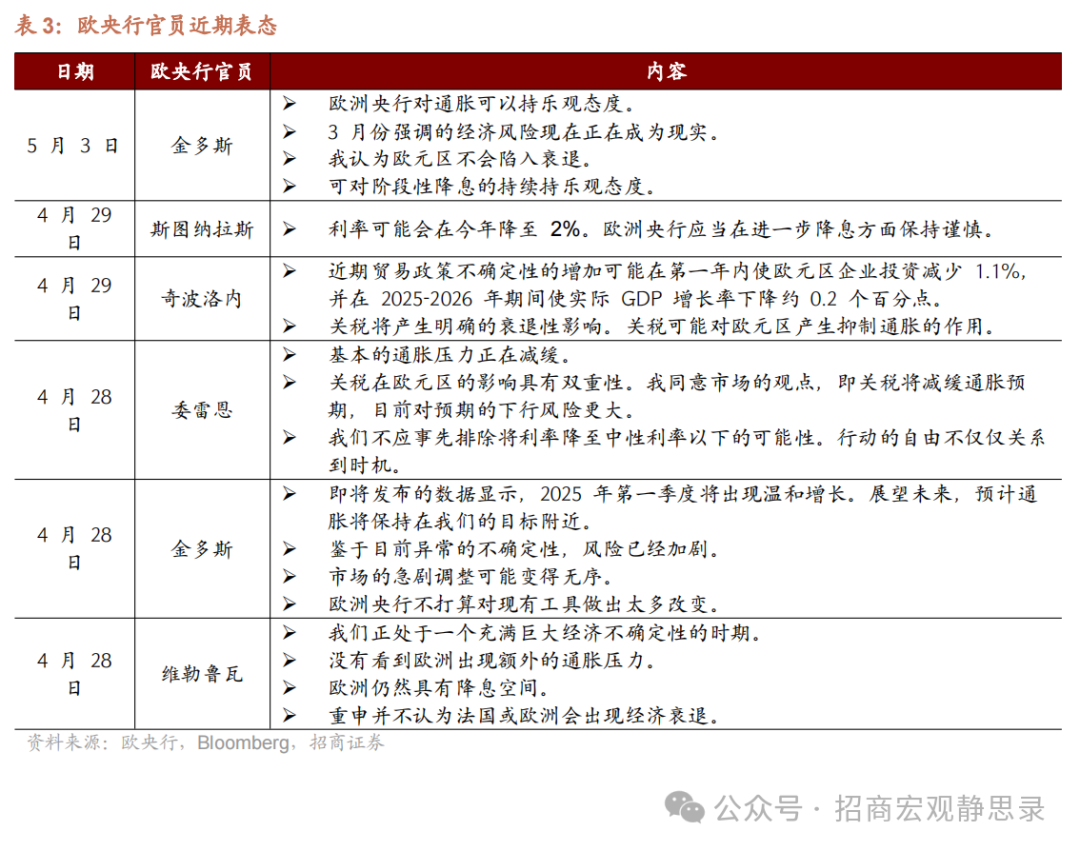
Task: Click the source note 资料来源：欧央行，Bloomberg，招商证券
Action: point(205,743)
